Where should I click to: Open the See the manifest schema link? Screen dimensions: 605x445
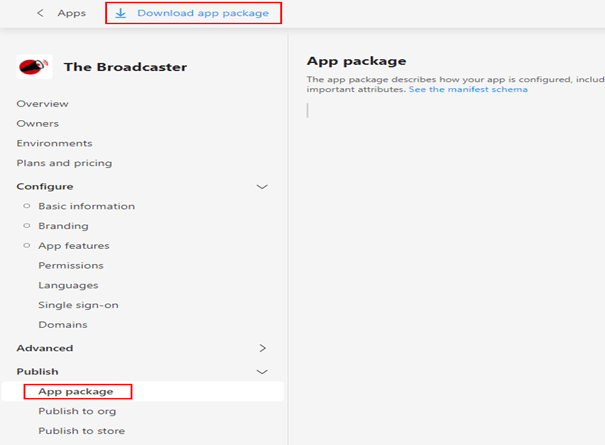pyautogui.click(x=468, y=89)
